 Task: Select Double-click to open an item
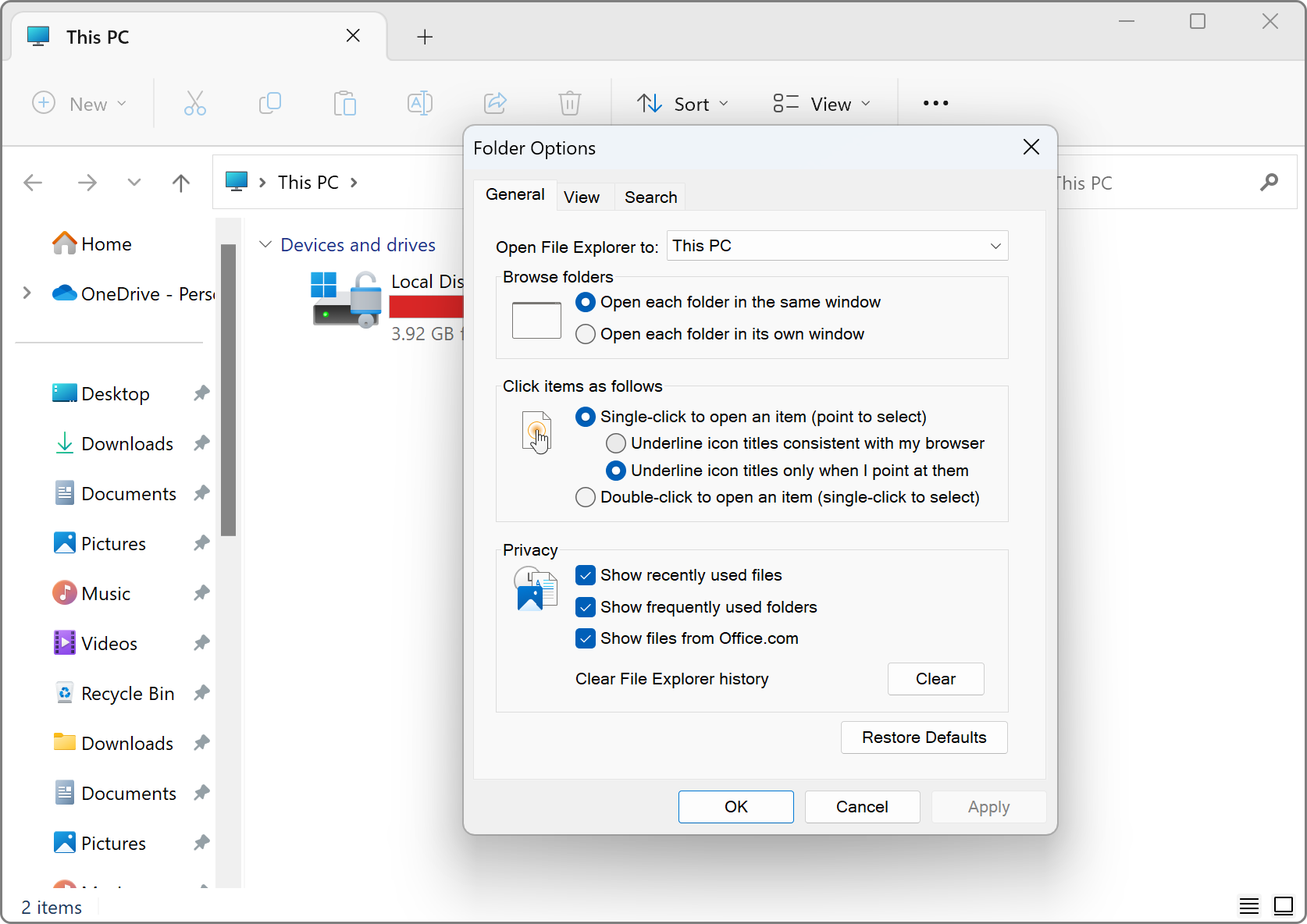pos(586,497)
